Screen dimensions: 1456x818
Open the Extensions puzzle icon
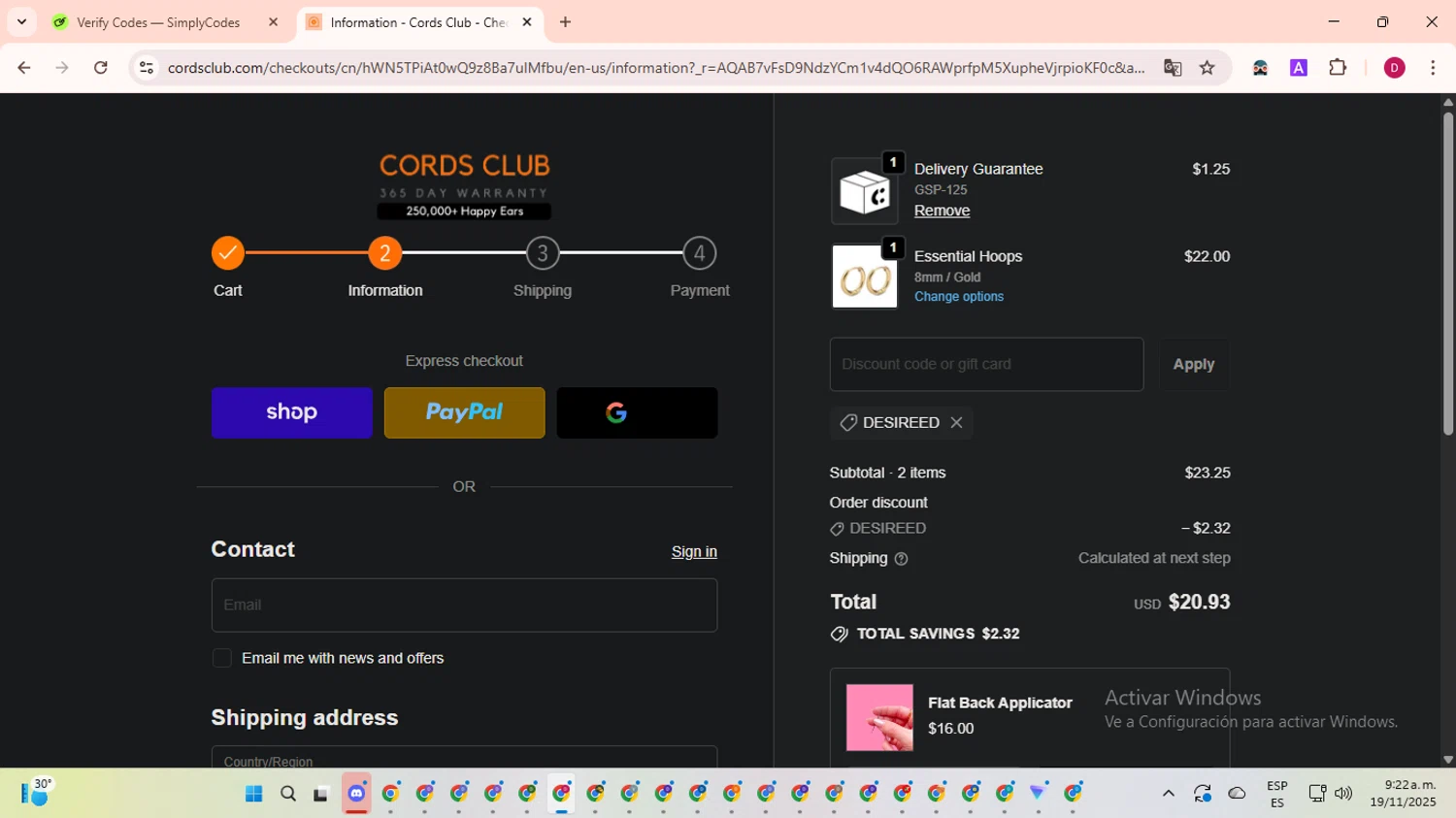point(1338,68)
